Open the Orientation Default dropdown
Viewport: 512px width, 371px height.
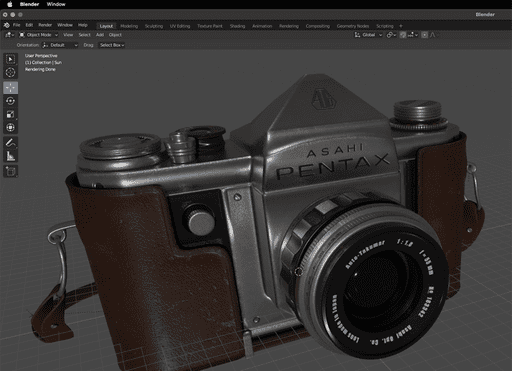click(x=60, y=45)
